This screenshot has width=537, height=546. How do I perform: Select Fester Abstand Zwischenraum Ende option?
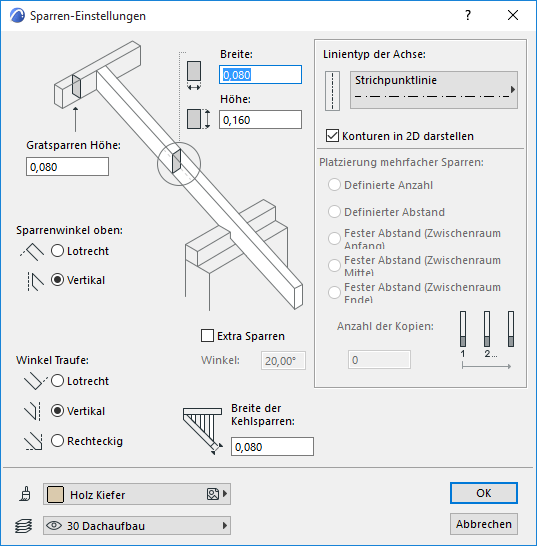pyautogui.click(x=334, y=292)
